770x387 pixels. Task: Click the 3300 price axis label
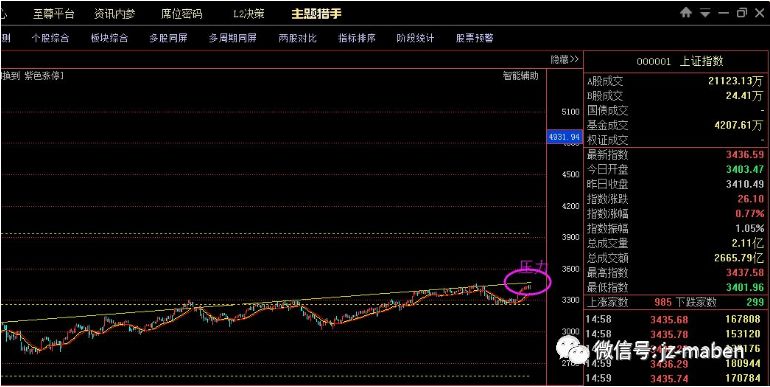570,300
